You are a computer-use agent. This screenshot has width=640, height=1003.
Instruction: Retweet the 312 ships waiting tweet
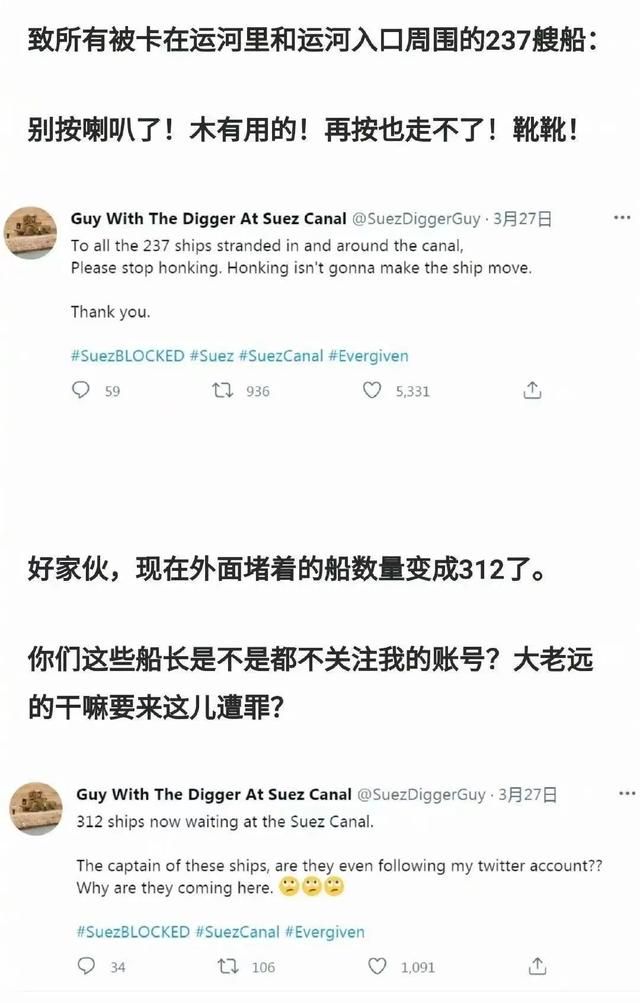[228, 966]
